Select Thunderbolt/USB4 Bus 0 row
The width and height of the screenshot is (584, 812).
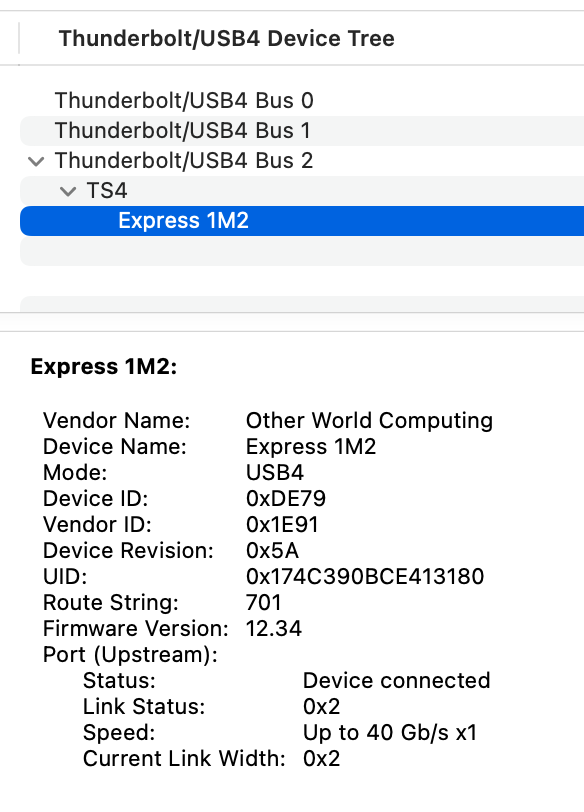click(x=302, y=100)
